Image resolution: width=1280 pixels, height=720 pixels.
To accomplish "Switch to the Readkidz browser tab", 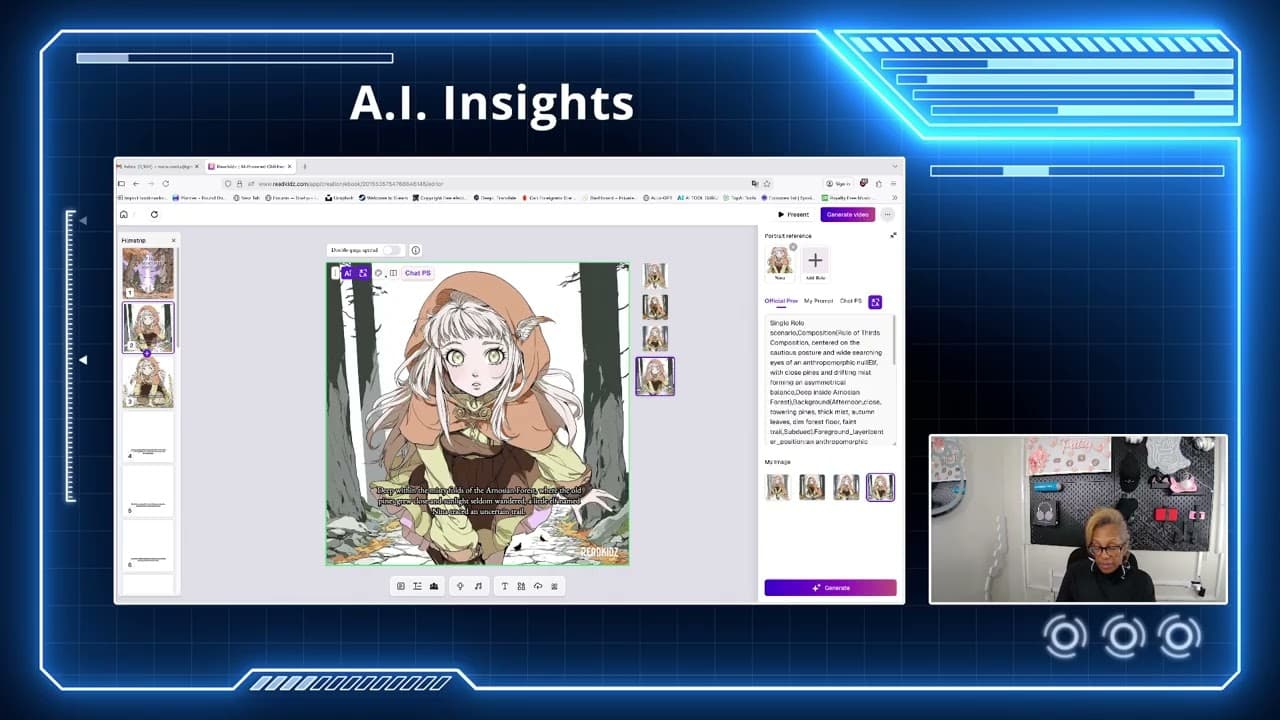I will coord(250,166).
